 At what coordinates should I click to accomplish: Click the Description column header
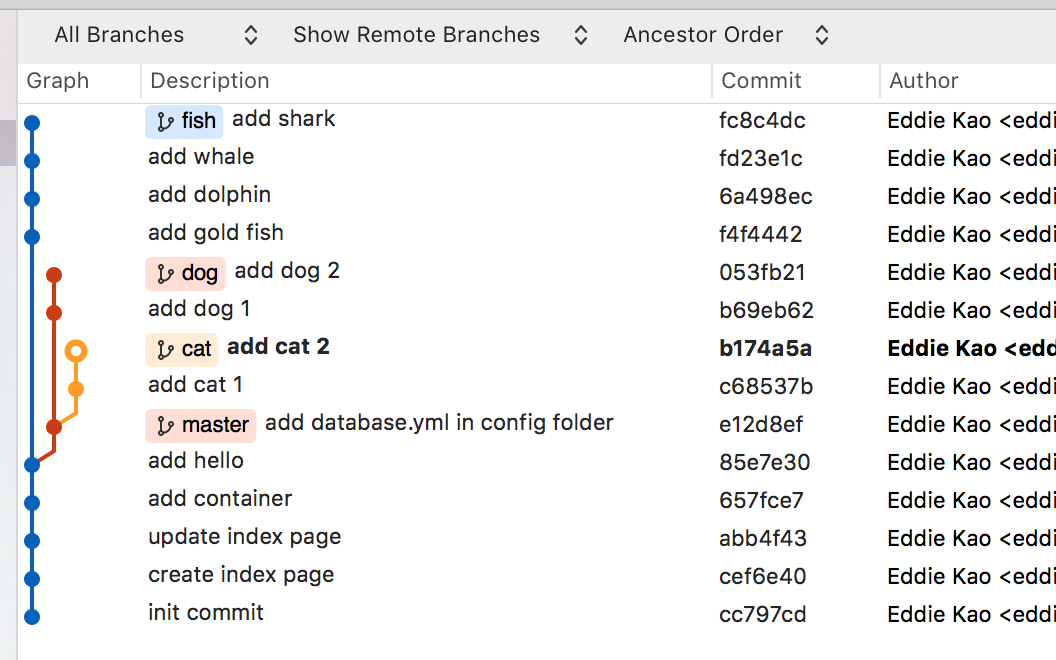210,81
